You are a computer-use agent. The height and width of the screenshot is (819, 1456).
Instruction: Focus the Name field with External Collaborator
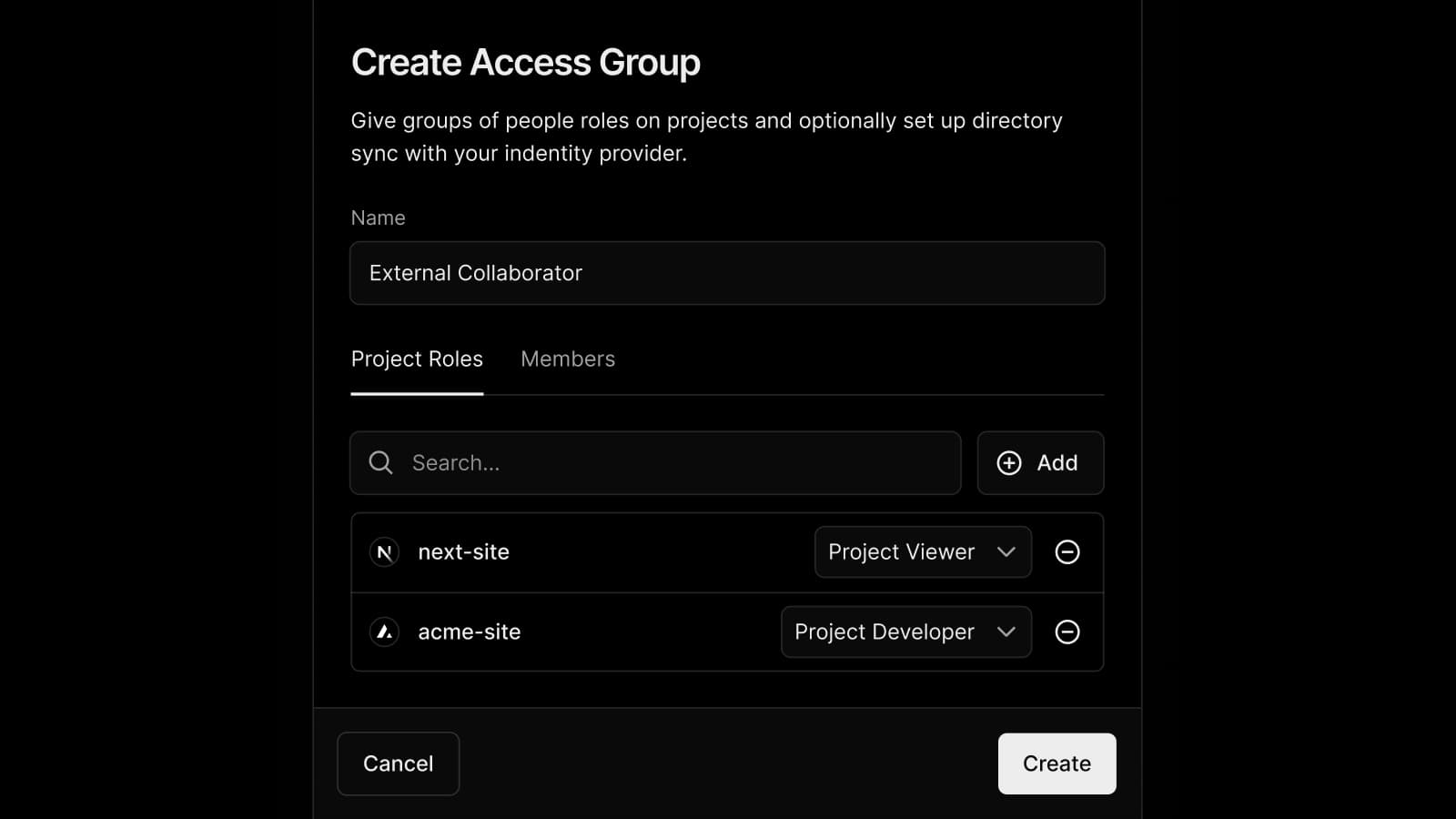pos(726,273)
